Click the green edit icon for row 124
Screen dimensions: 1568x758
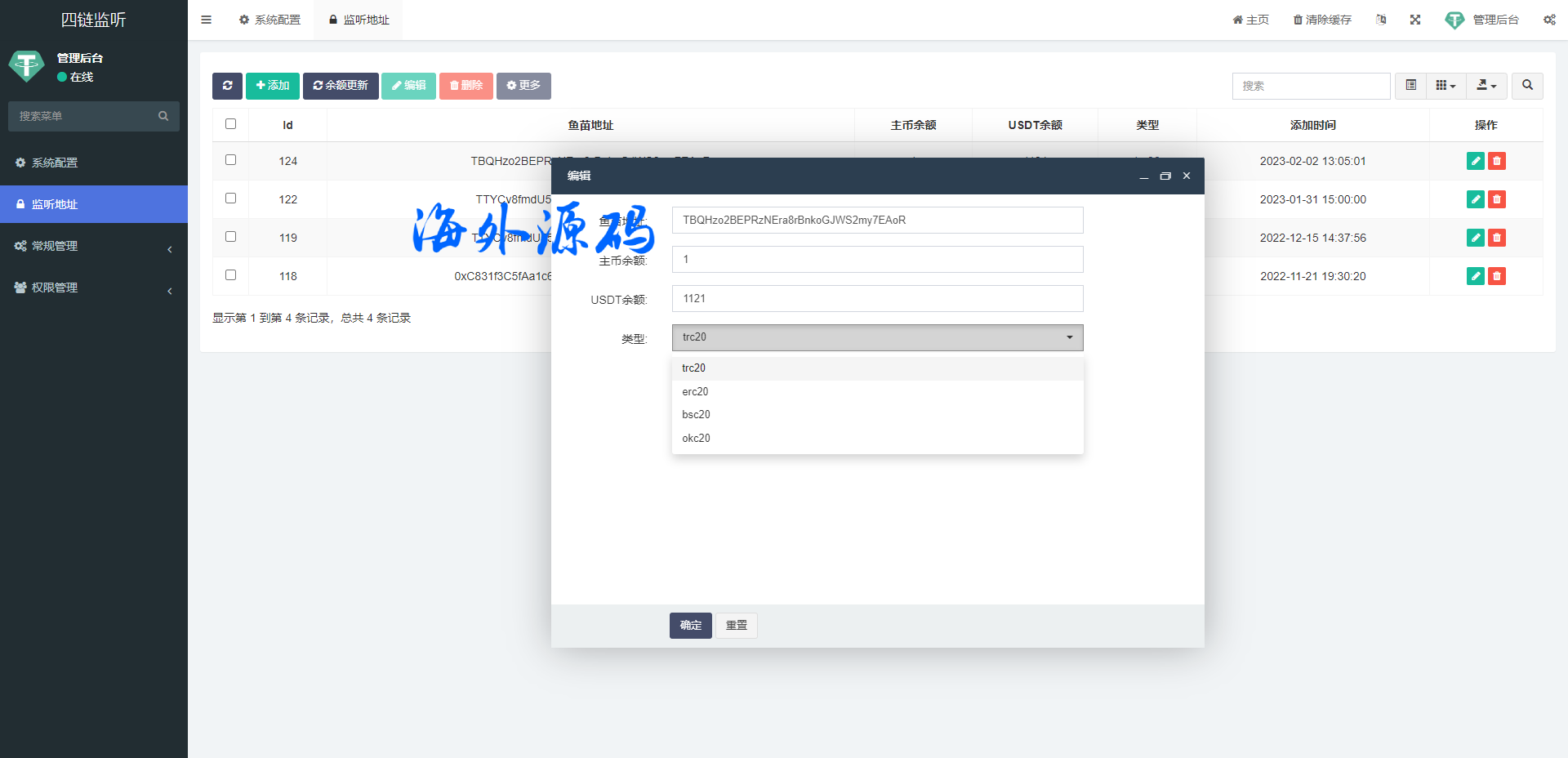pos(1475,161)
